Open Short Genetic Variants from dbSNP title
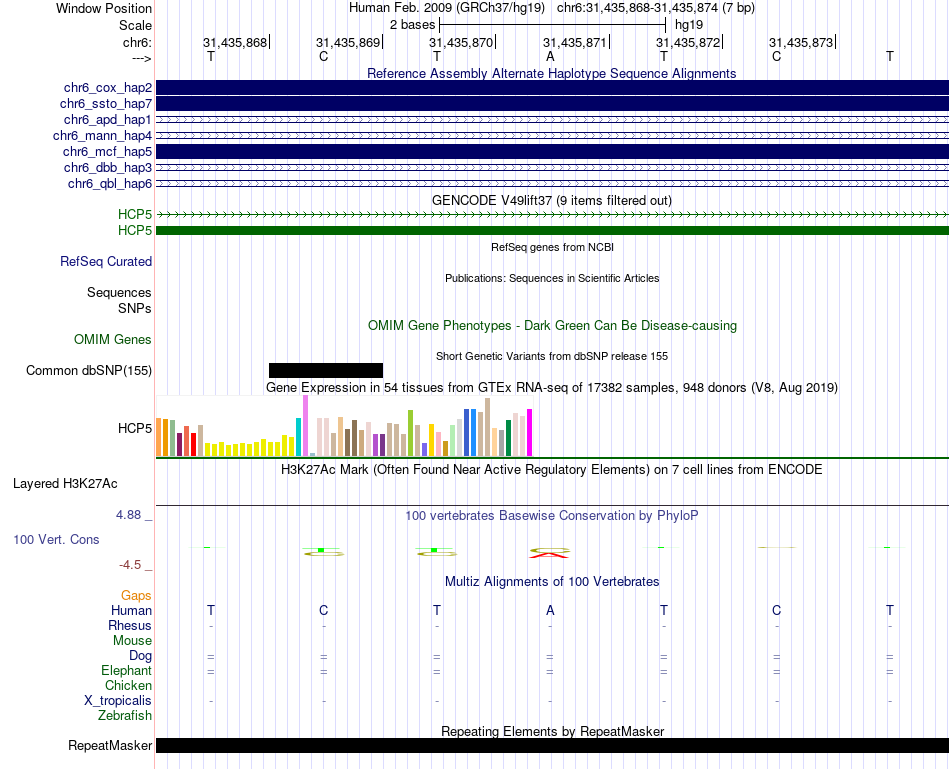 (x=552, y=356)
